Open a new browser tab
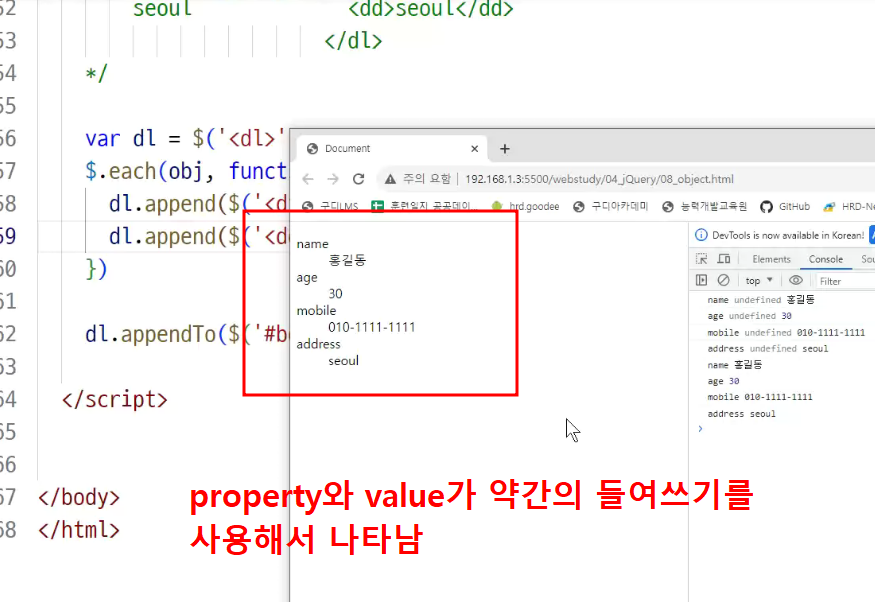This screenshot has width=875, height=602. [504, 149]
